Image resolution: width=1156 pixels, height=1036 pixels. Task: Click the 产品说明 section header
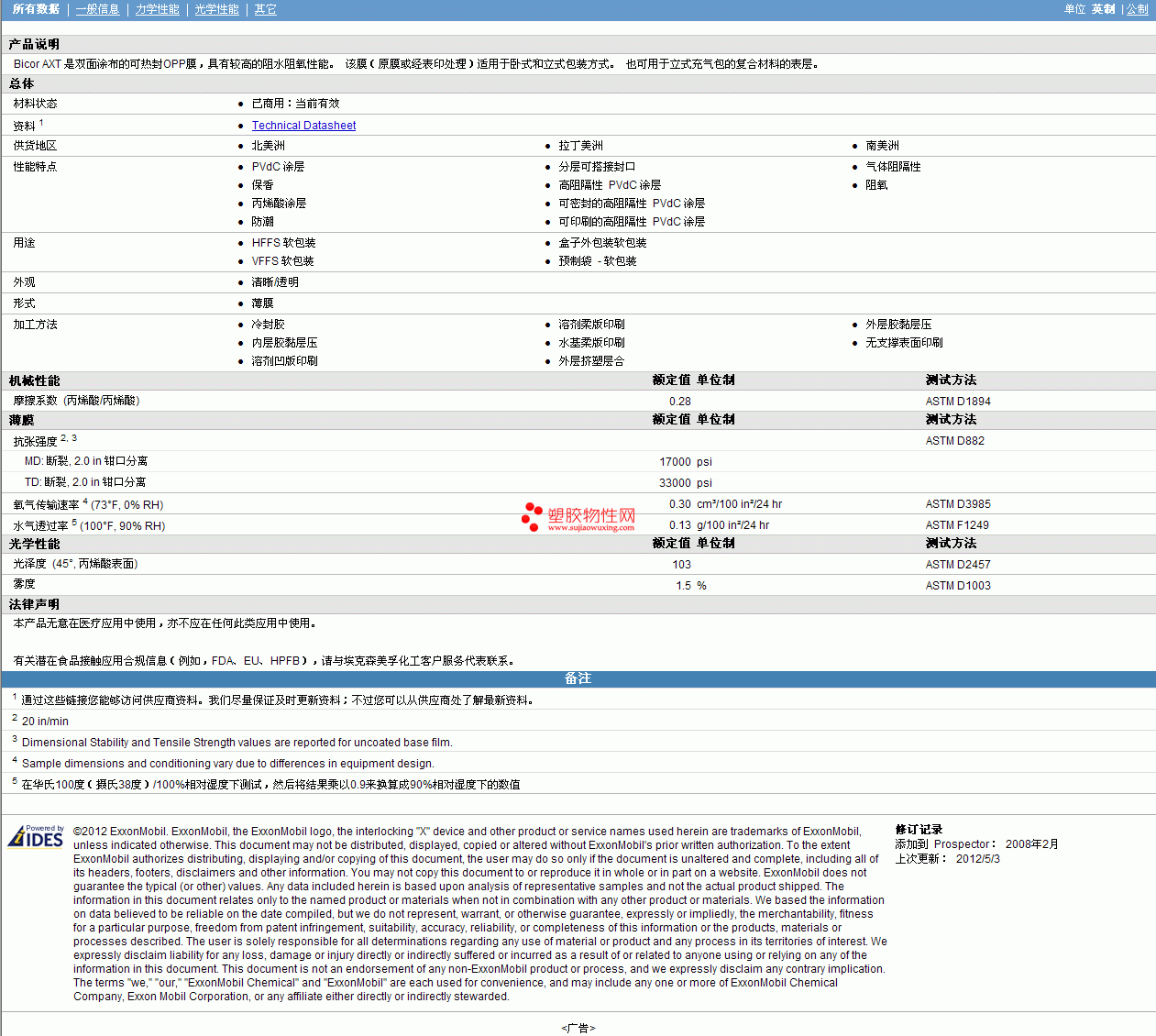click(x=34, y=44)
